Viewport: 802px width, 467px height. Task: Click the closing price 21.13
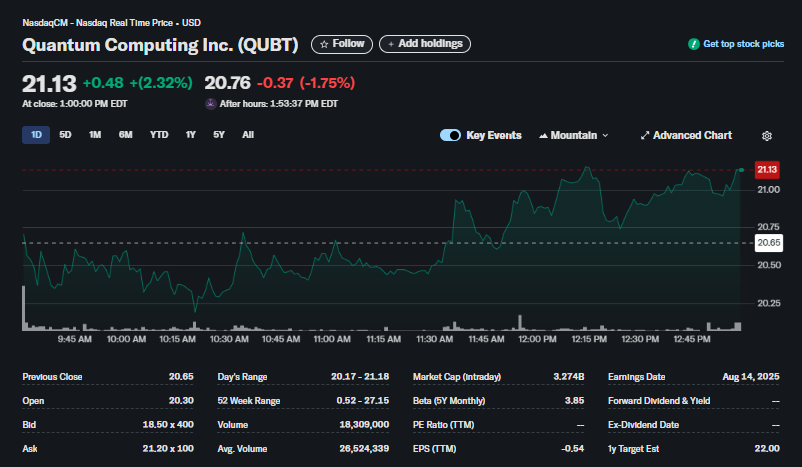[x=49, y=84]
